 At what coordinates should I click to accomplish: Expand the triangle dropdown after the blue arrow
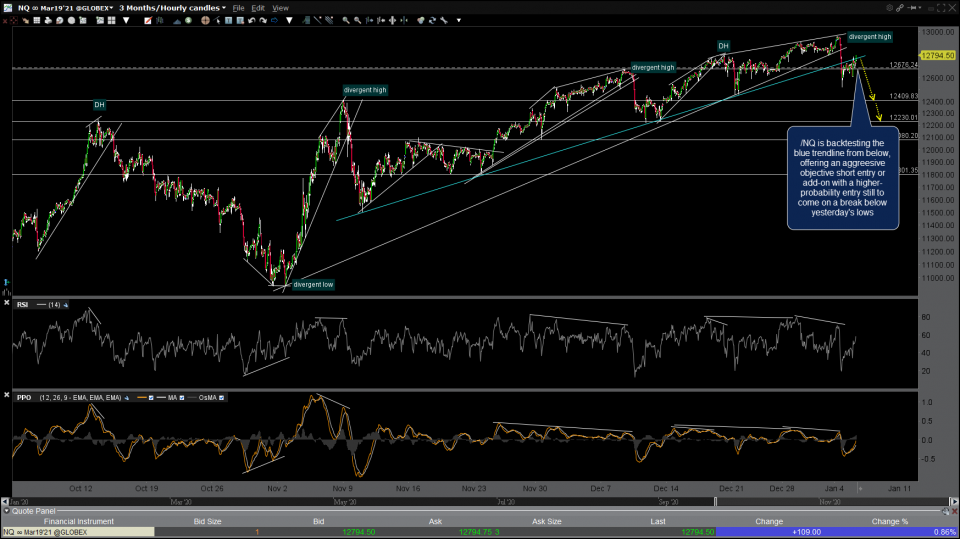point(289,20)
